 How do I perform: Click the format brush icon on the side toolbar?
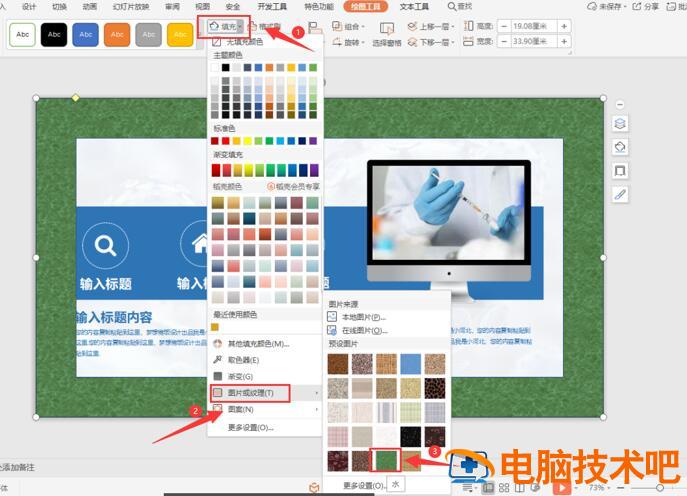coord(620,194)
